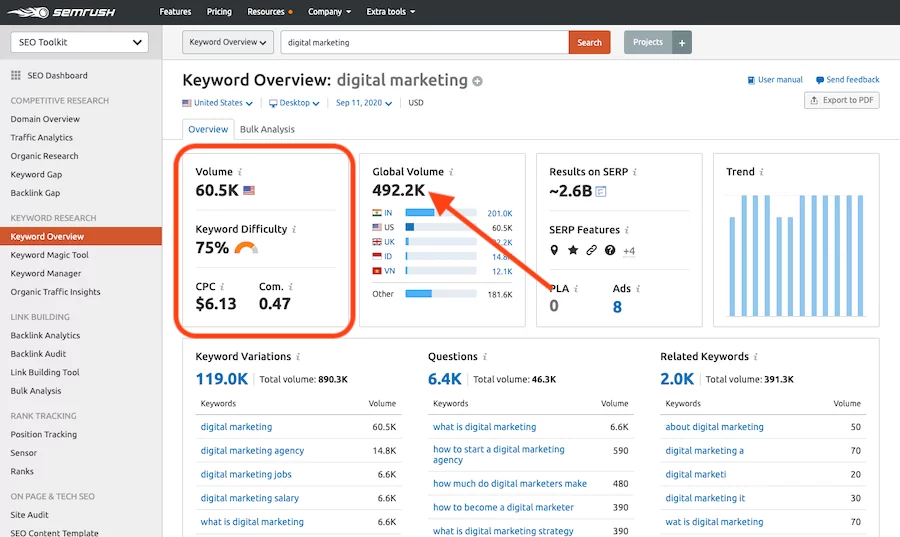
Task: Open the digital marketing agency keyword link
Action: tap(252, 451)
